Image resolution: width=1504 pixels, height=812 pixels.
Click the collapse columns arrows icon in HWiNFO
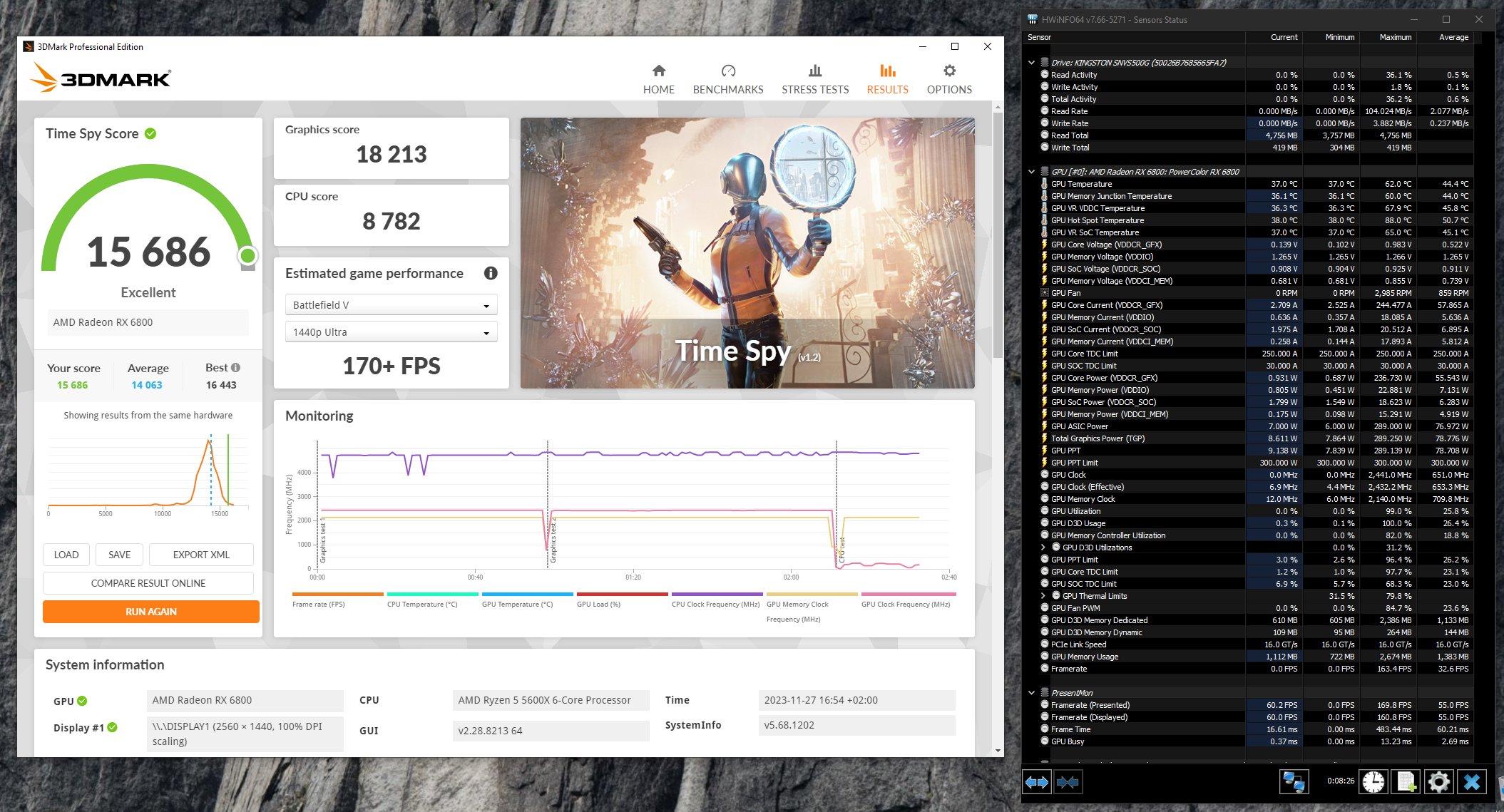pos(1068,782)
